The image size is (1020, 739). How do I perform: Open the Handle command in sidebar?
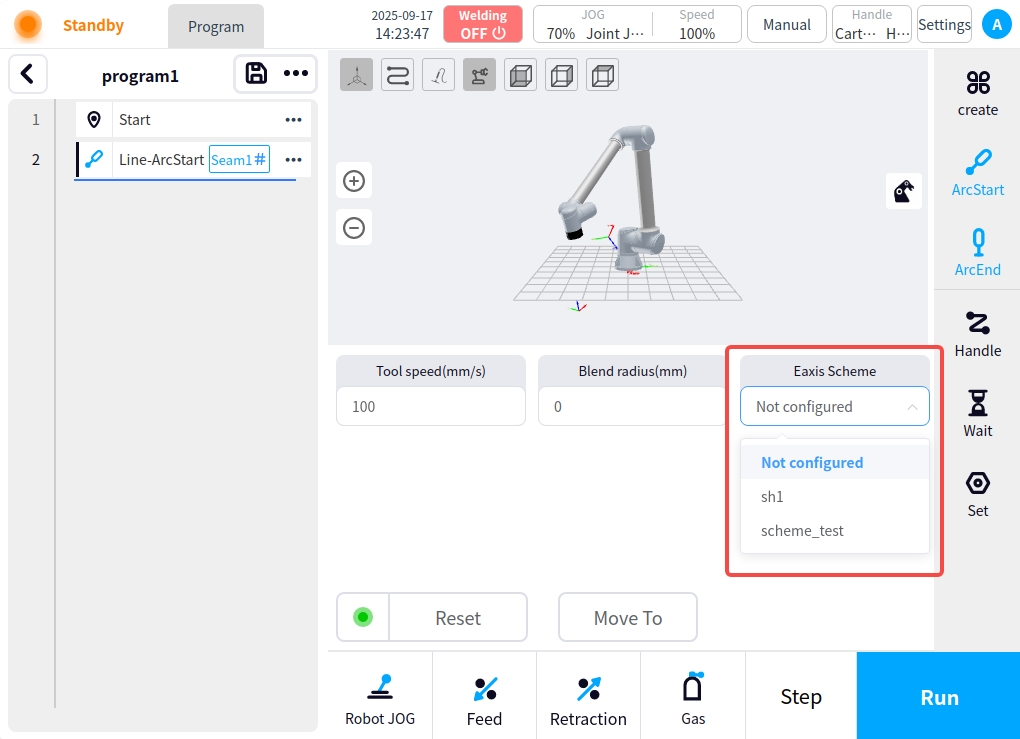pyautogui.click(x=977, y=333)
